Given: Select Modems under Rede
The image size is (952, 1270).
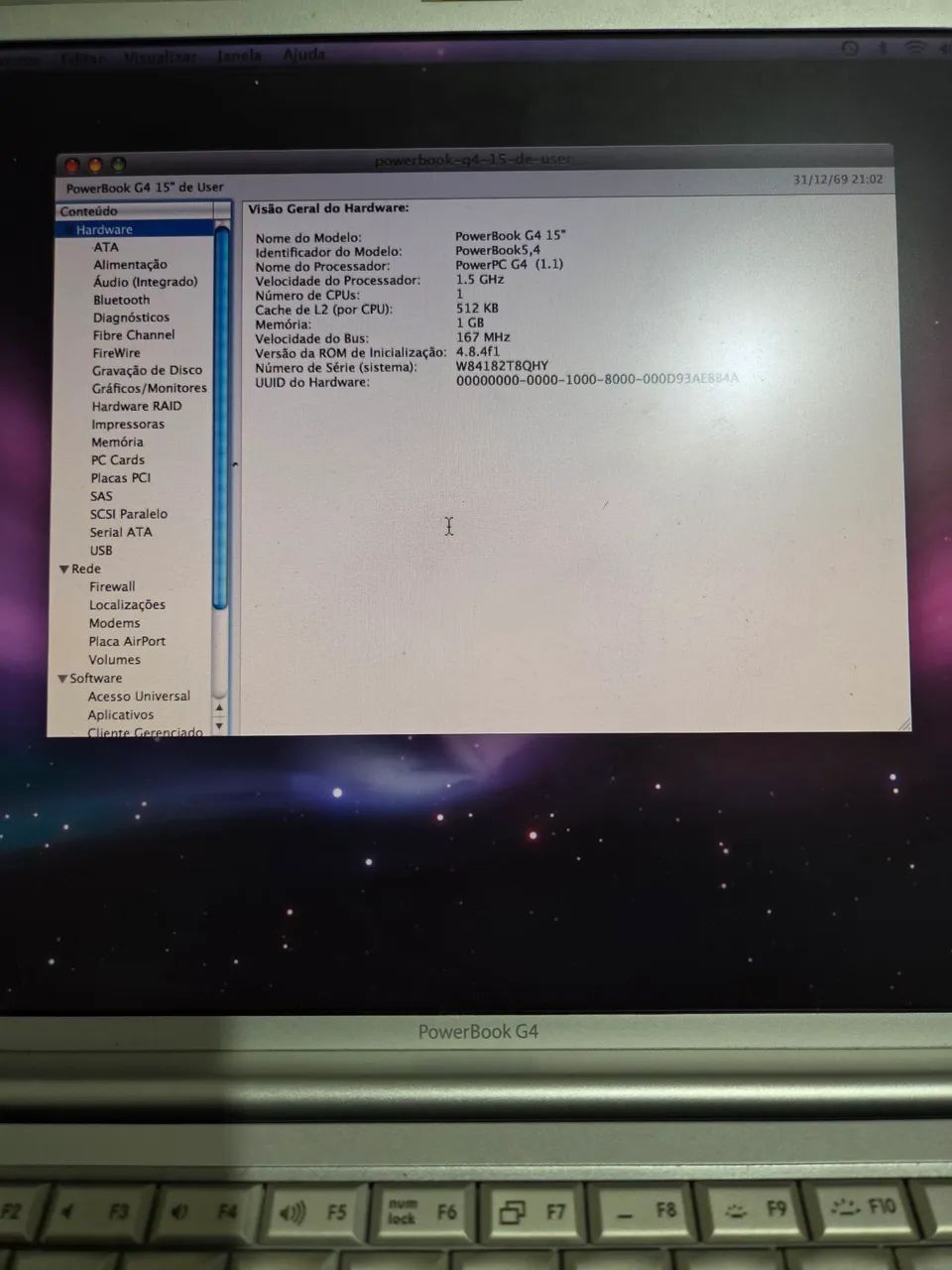Looking at the screenshot, I should [114, 623].
